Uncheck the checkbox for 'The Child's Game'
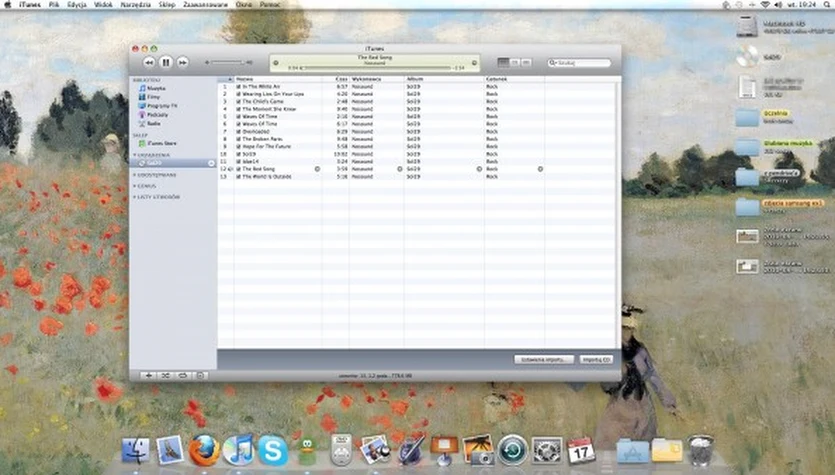835x475 pixels. (x=238, y=101)
